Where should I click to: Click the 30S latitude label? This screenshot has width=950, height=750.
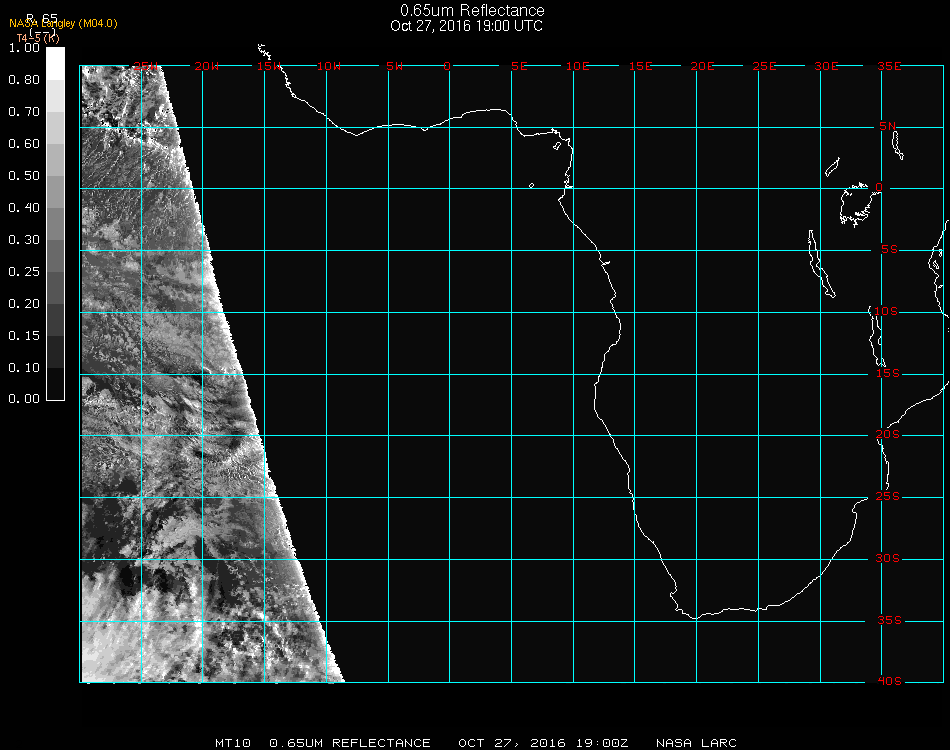click(888, 559)
